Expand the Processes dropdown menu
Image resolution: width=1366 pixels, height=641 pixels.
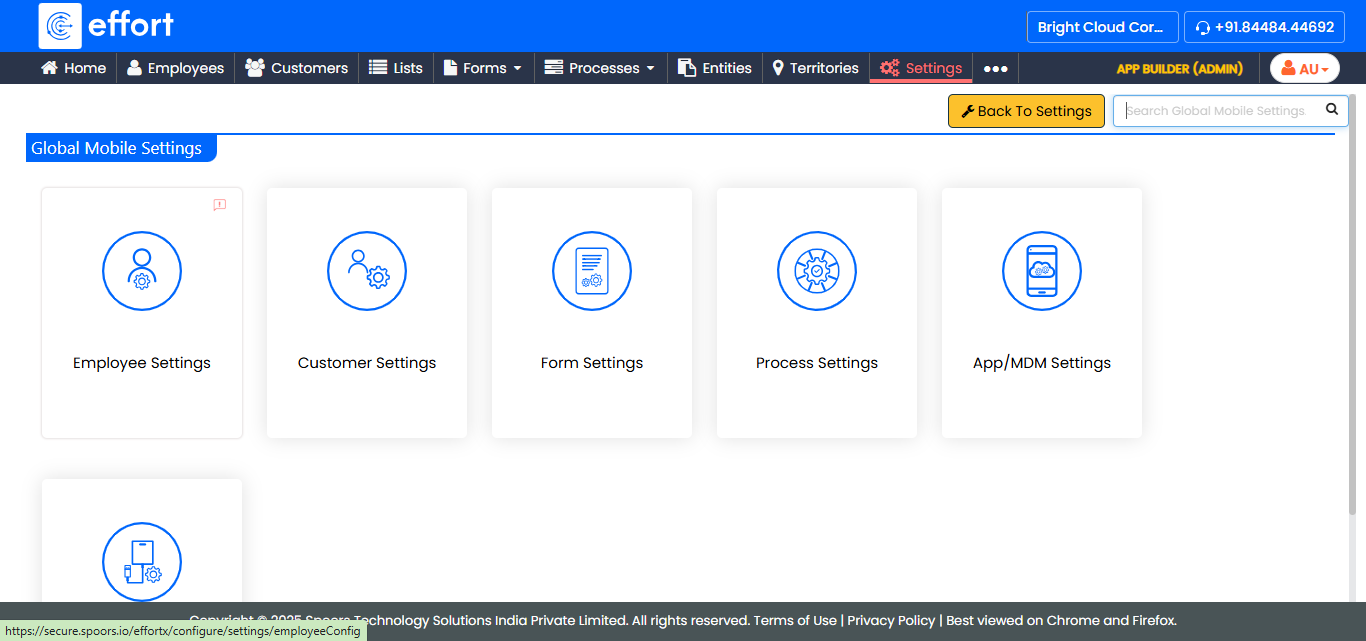coord(600,68)
